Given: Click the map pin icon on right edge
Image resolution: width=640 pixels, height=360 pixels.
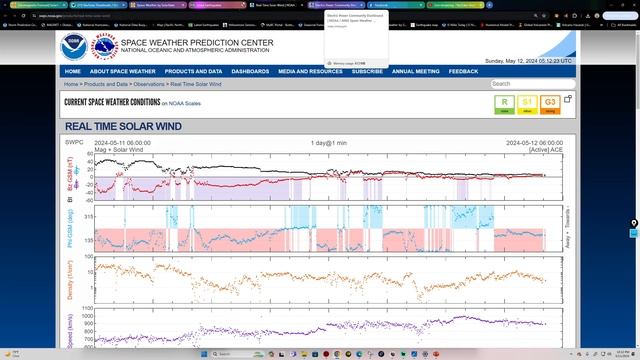Looking at the screenshot, I should pos(634,223).
